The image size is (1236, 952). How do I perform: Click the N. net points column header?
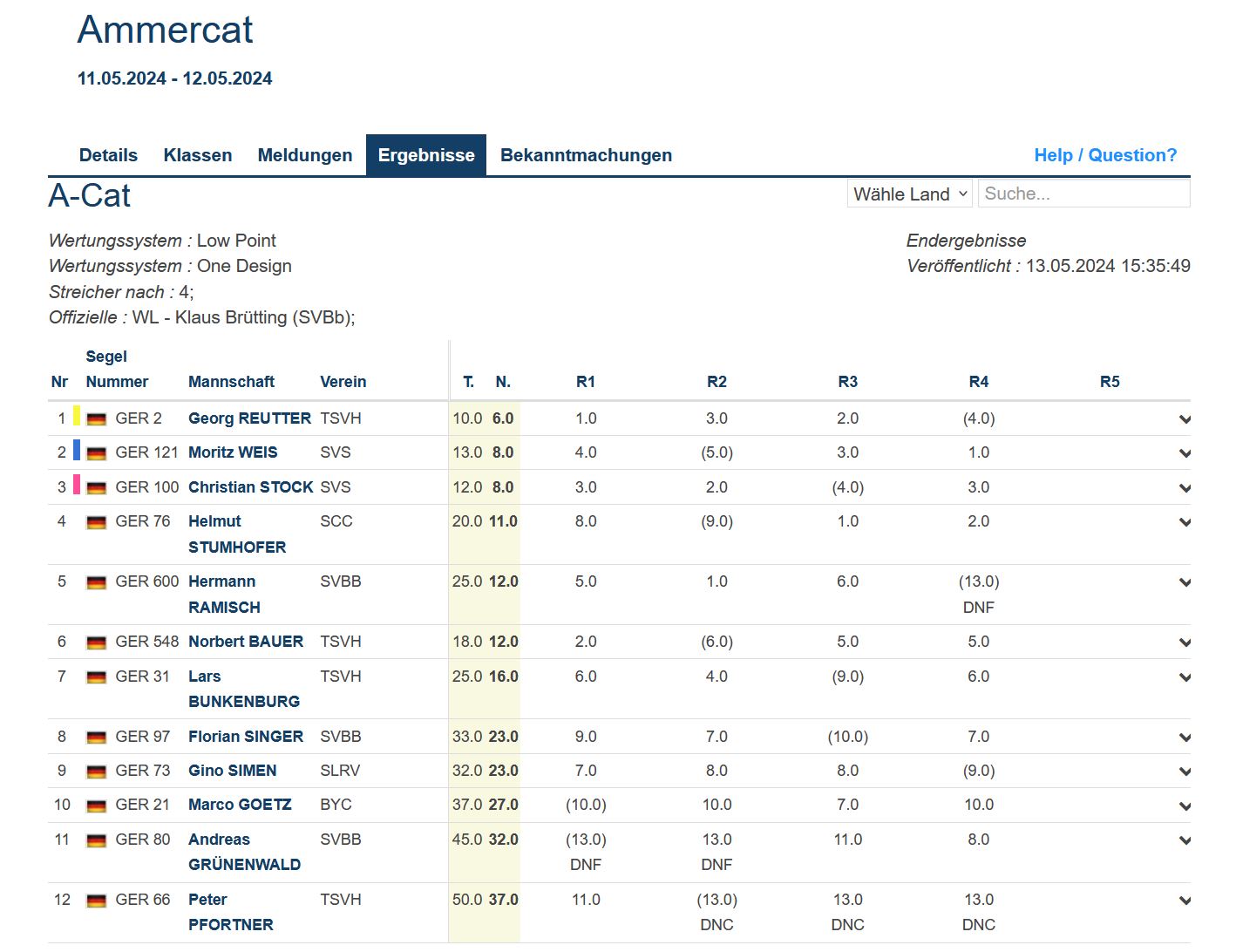coord(503,382)
